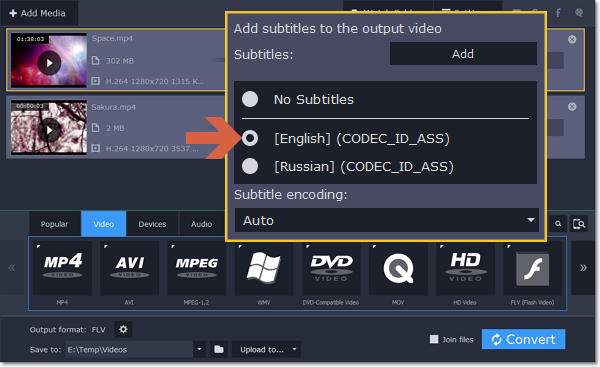Viewport: 600px width, 367px height.
Task: Choose the MPEG-1,2 format icon
Action: coord(197,268)
